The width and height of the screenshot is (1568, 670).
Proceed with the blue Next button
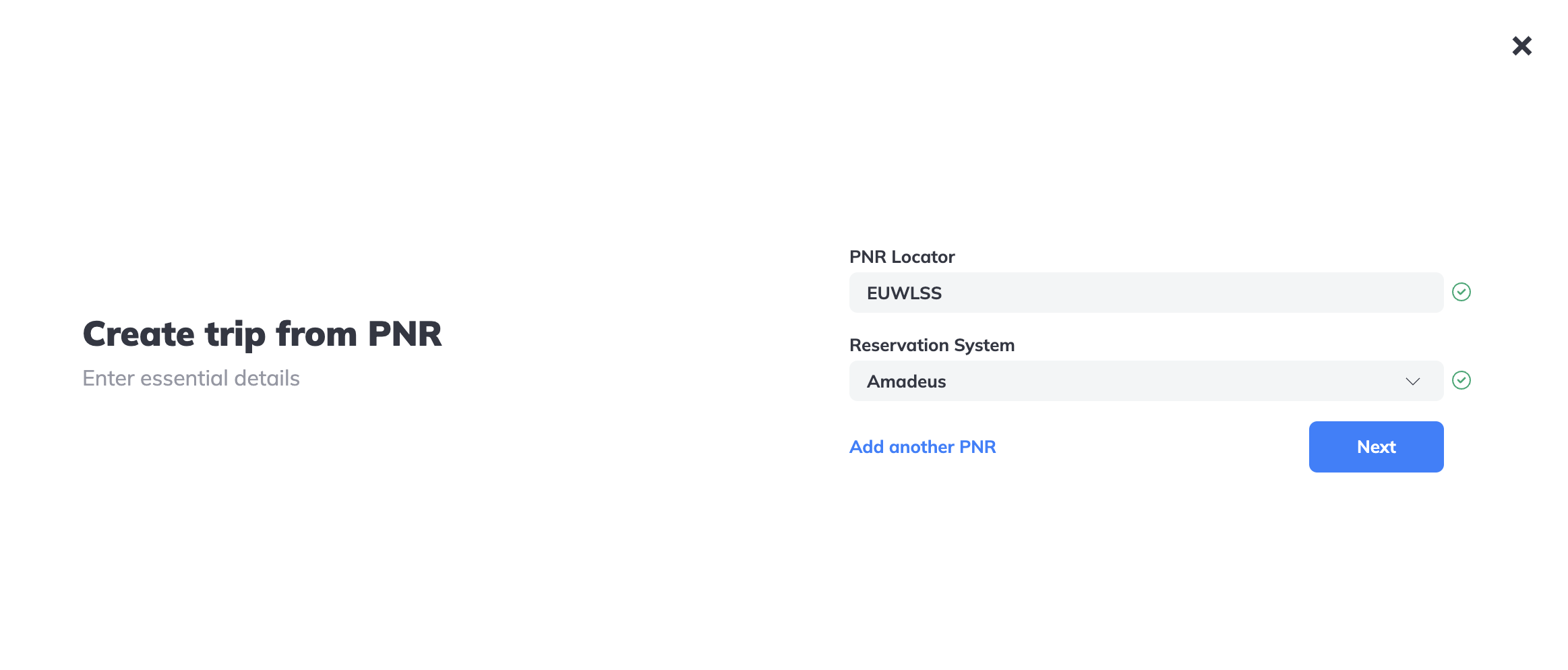pyautogui.click(x=1376, y=447)
